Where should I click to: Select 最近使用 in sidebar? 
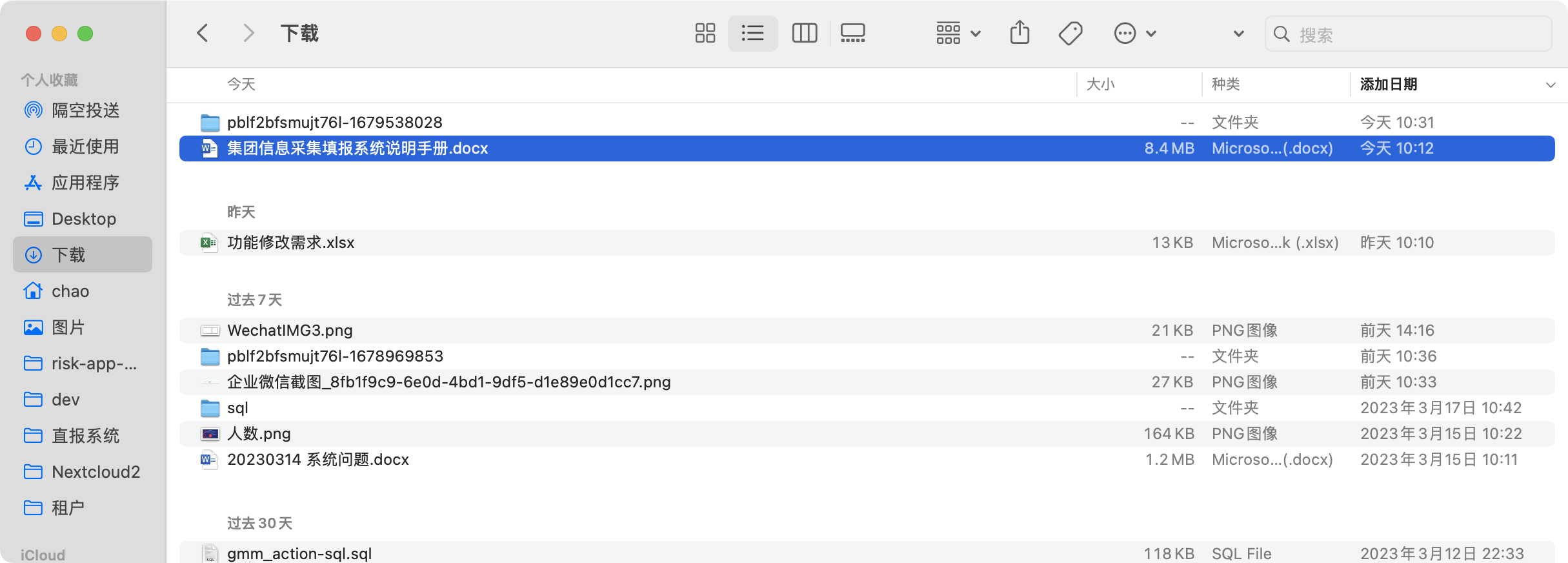(x=85, y=147)
